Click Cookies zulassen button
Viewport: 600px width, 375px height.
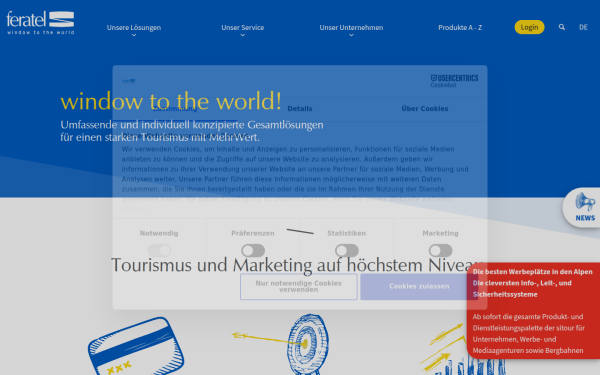[x=419, y=286]
